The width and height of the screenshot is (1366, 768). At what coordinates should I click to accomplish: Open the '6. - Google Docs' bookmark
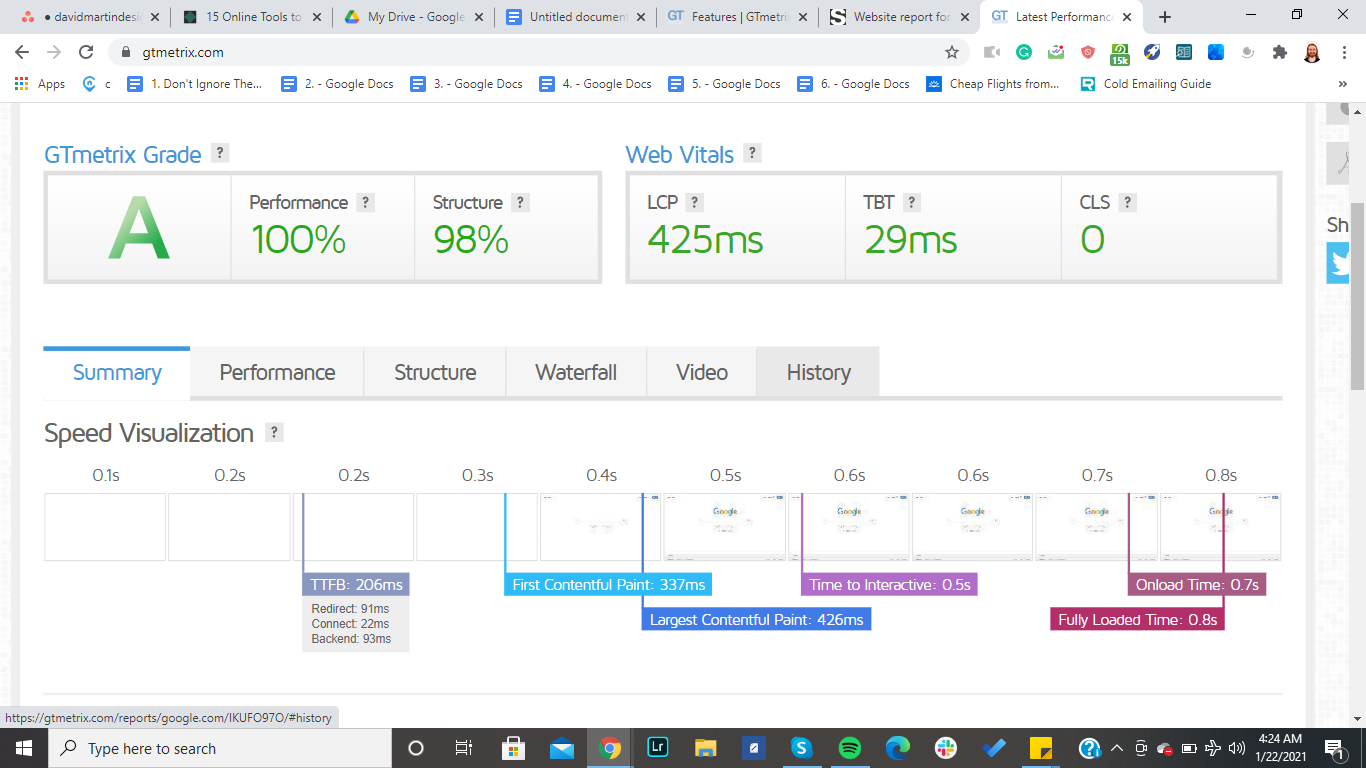point(853,84)
